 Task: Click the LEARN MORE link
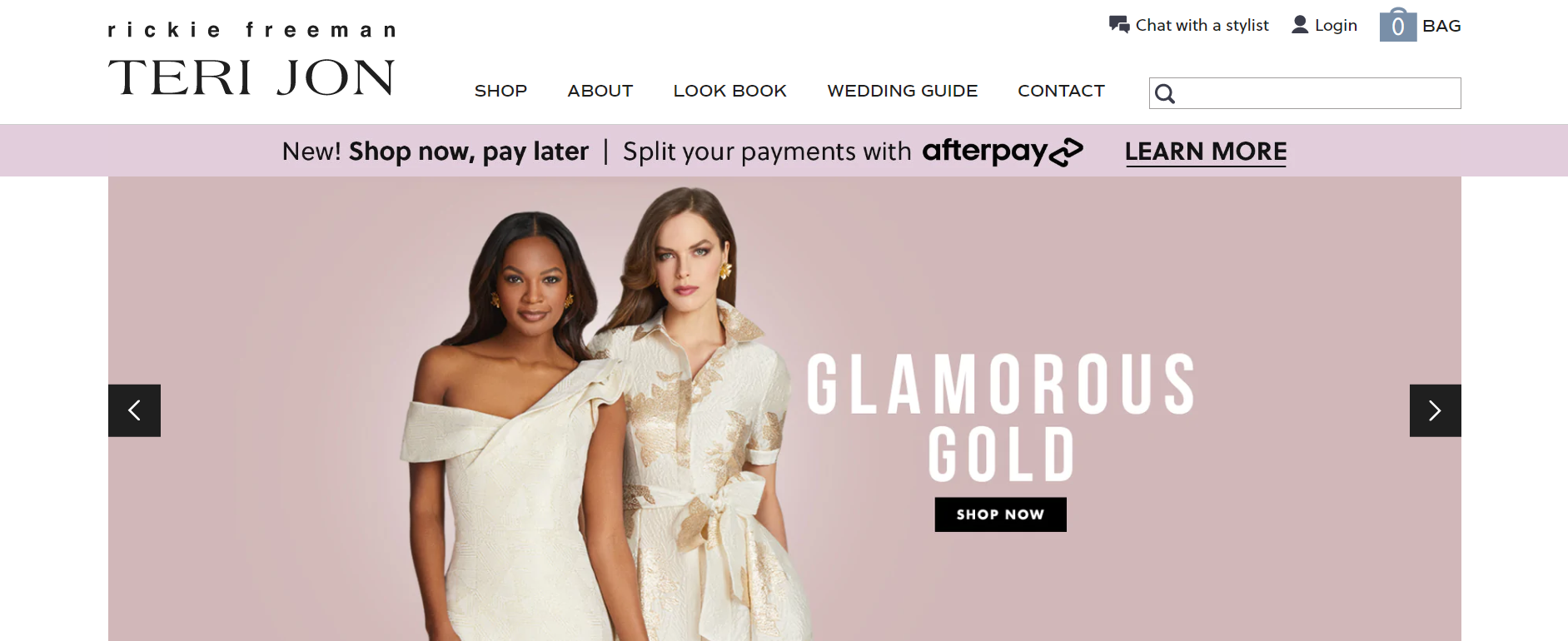(1206, 152)
